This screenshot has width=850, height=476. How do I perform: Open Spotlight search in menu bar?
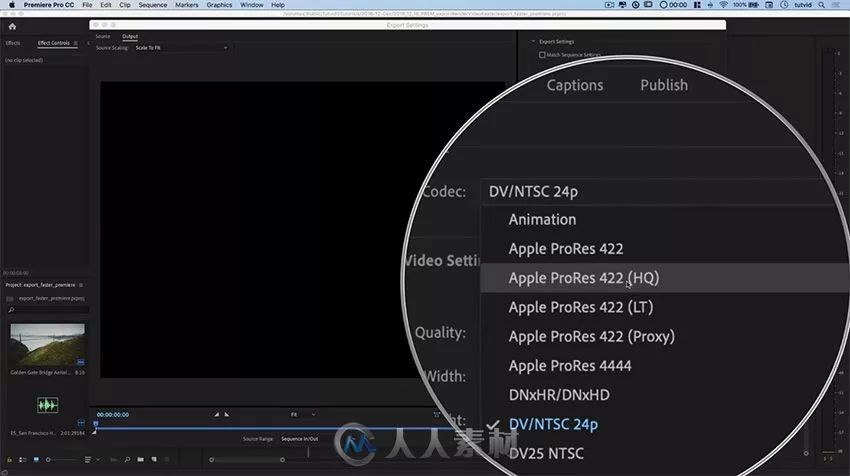tap(822, 5)
